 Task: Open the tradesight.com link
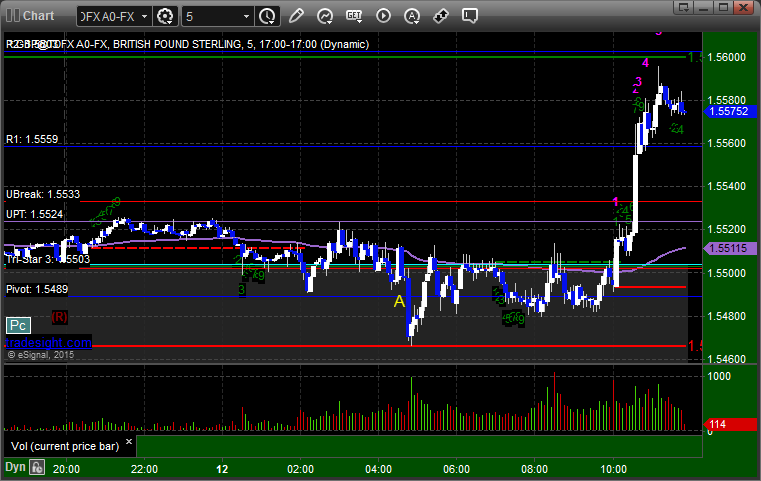point(48,343)
